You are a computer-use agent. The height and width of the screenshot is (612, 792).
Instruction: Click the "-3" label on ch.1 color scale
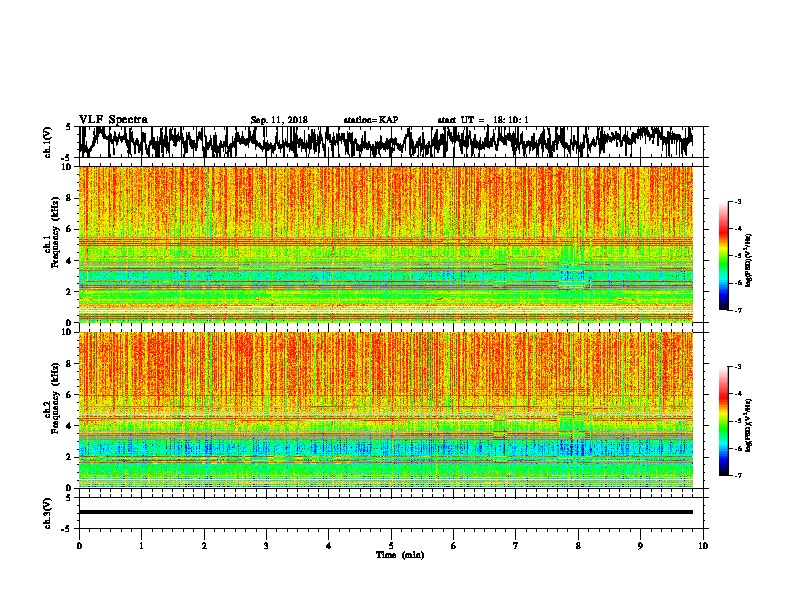(738, 202)
